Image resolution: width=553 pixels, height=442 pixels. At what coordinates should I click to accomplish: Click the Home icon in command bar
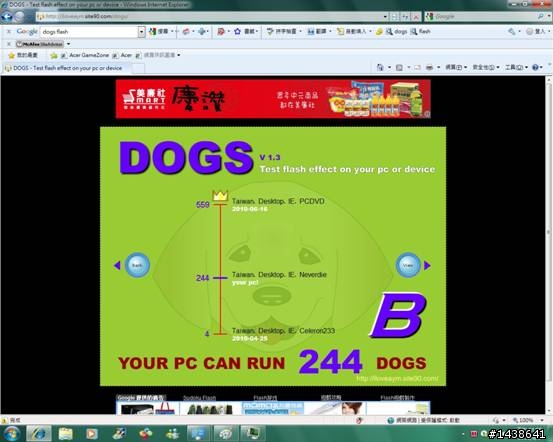(380, 67)
